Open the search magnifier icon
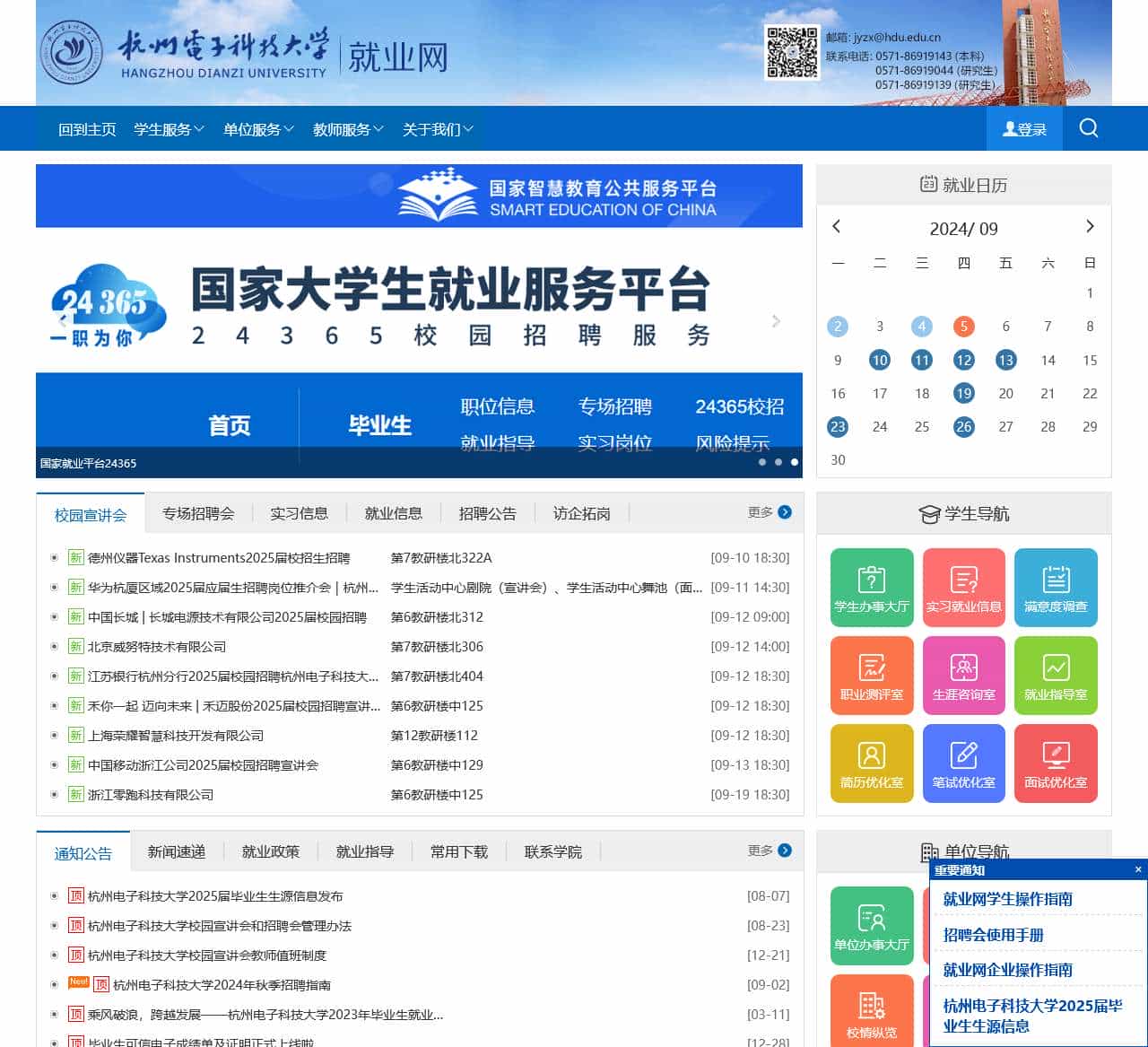The image size is (1148, 1047). click(1089, 128)
